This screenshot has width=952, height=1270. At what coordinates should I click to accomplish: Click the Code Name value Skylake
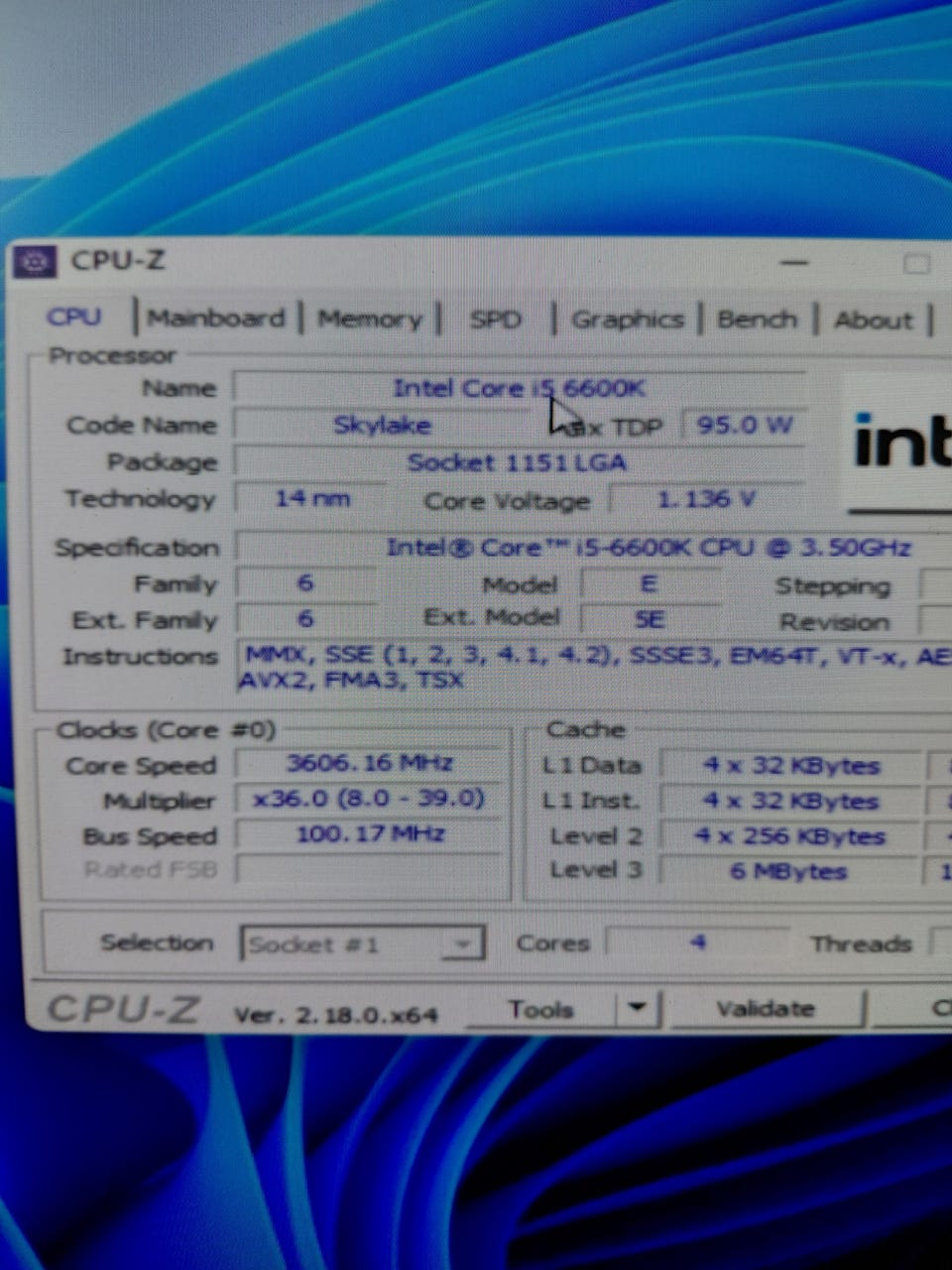coord(383,426)
